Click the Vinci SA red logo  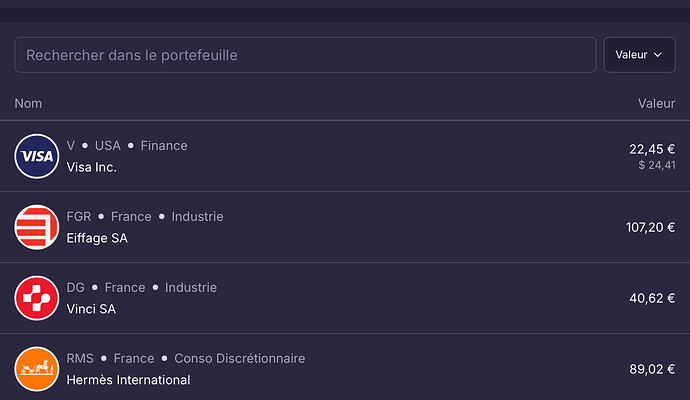click(x=37, y=298)
